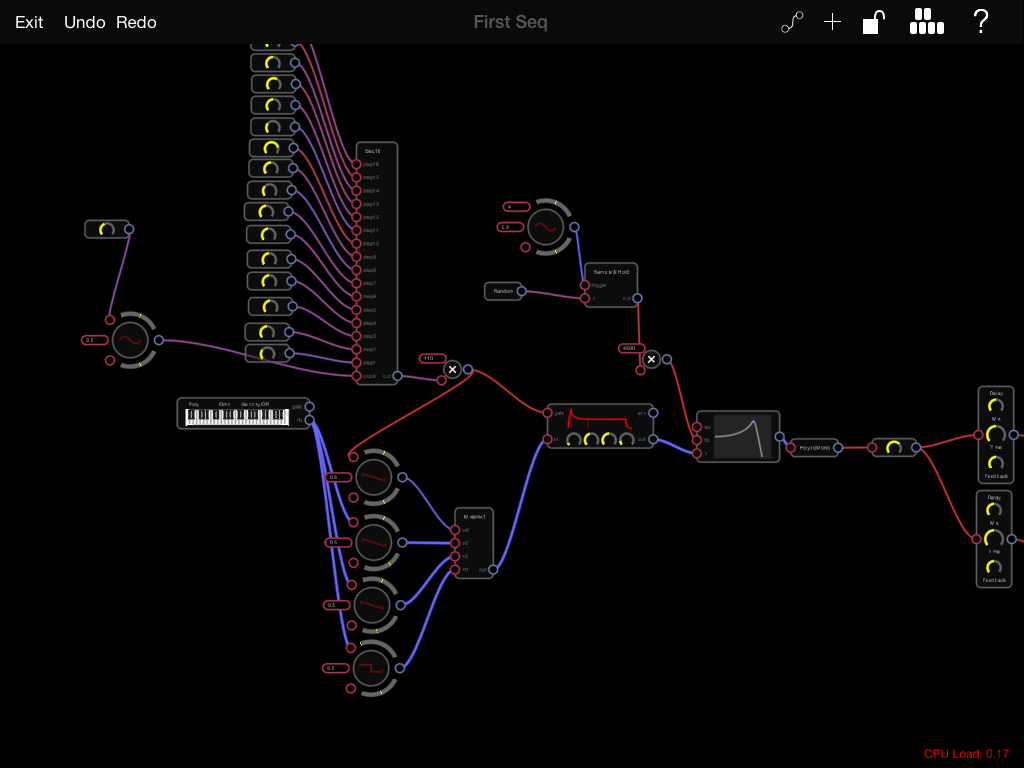1024x768 pixels.
Task: Edit the multiplier value field 110
Action: (432, 359)
